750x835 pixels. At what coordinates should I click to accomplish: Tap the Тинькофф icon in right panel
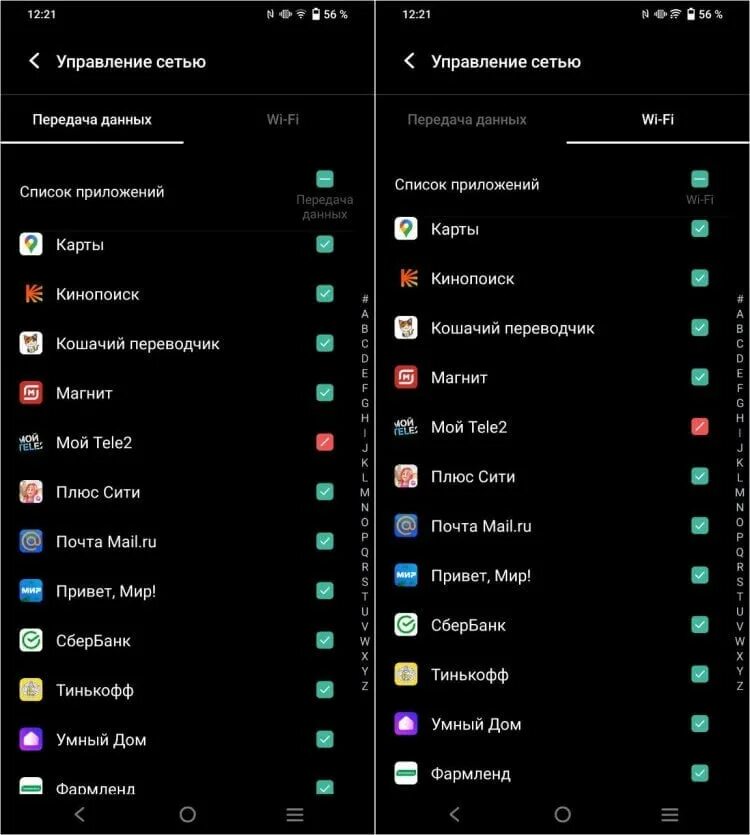[406, 675]
